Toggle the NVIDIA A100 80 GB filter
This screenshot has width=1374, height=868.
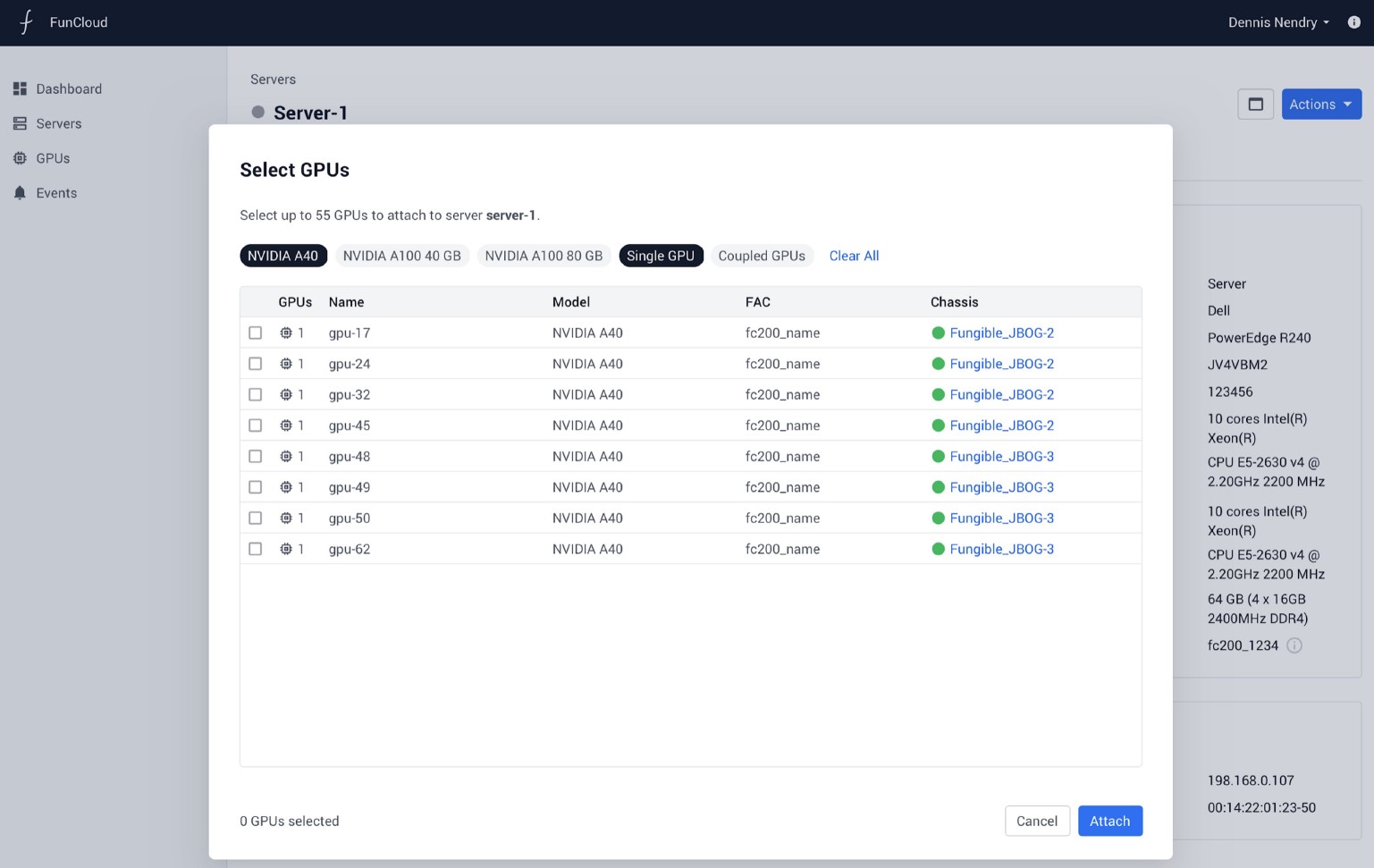[x=544, y=256]
